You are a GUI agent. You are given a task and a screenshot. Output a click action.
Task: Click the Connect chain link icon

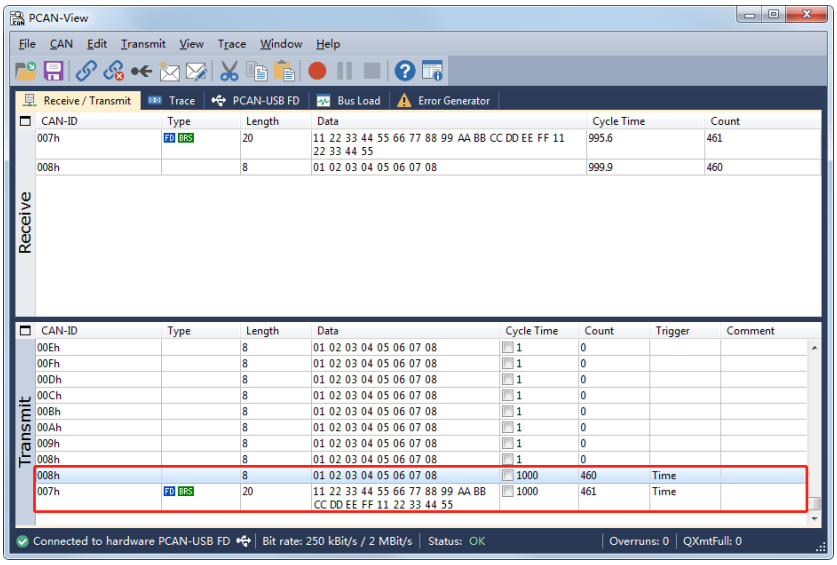click(86, 71)
